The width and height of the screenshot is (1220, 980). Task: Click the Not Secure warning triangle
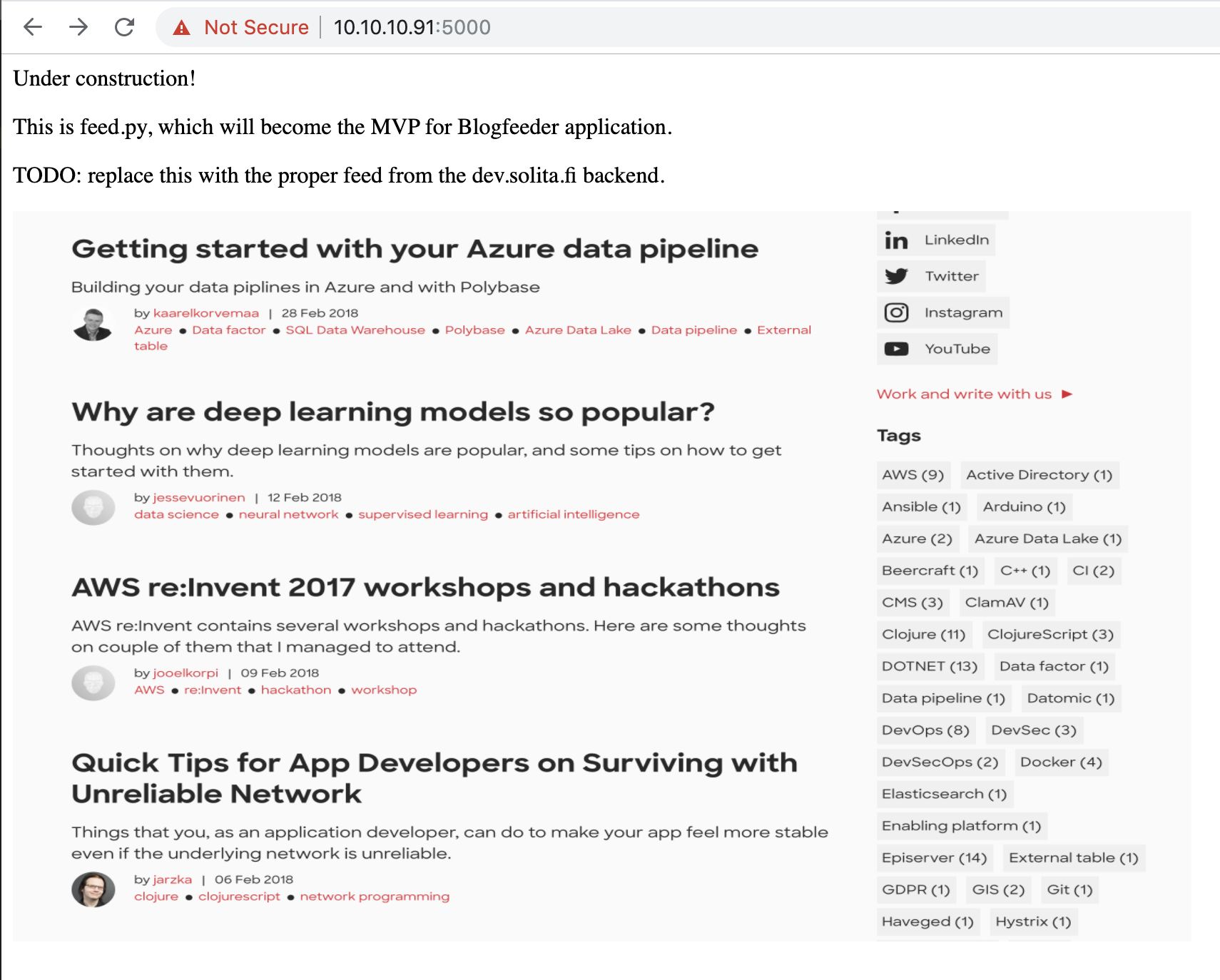[182, 28]
